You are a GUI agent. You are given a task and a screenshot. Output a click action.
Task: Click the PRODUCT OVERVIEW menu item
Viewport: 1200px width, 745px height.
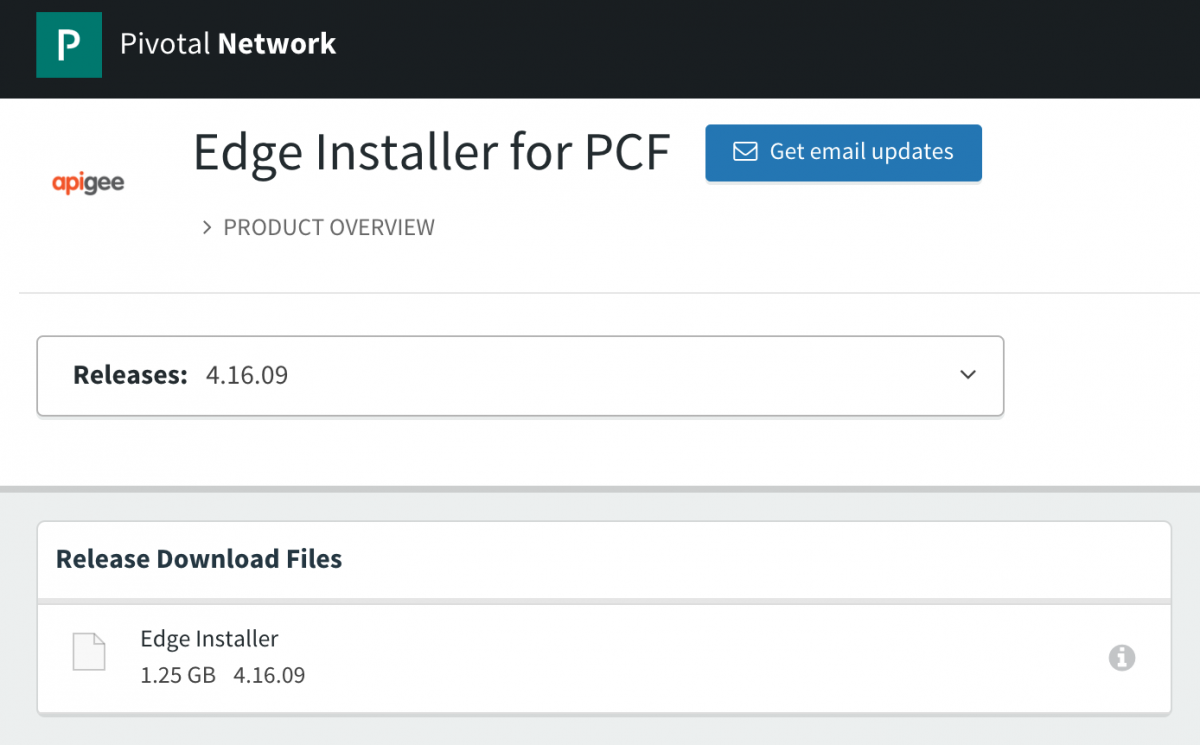pyautogui.click(x=329, y=227)
